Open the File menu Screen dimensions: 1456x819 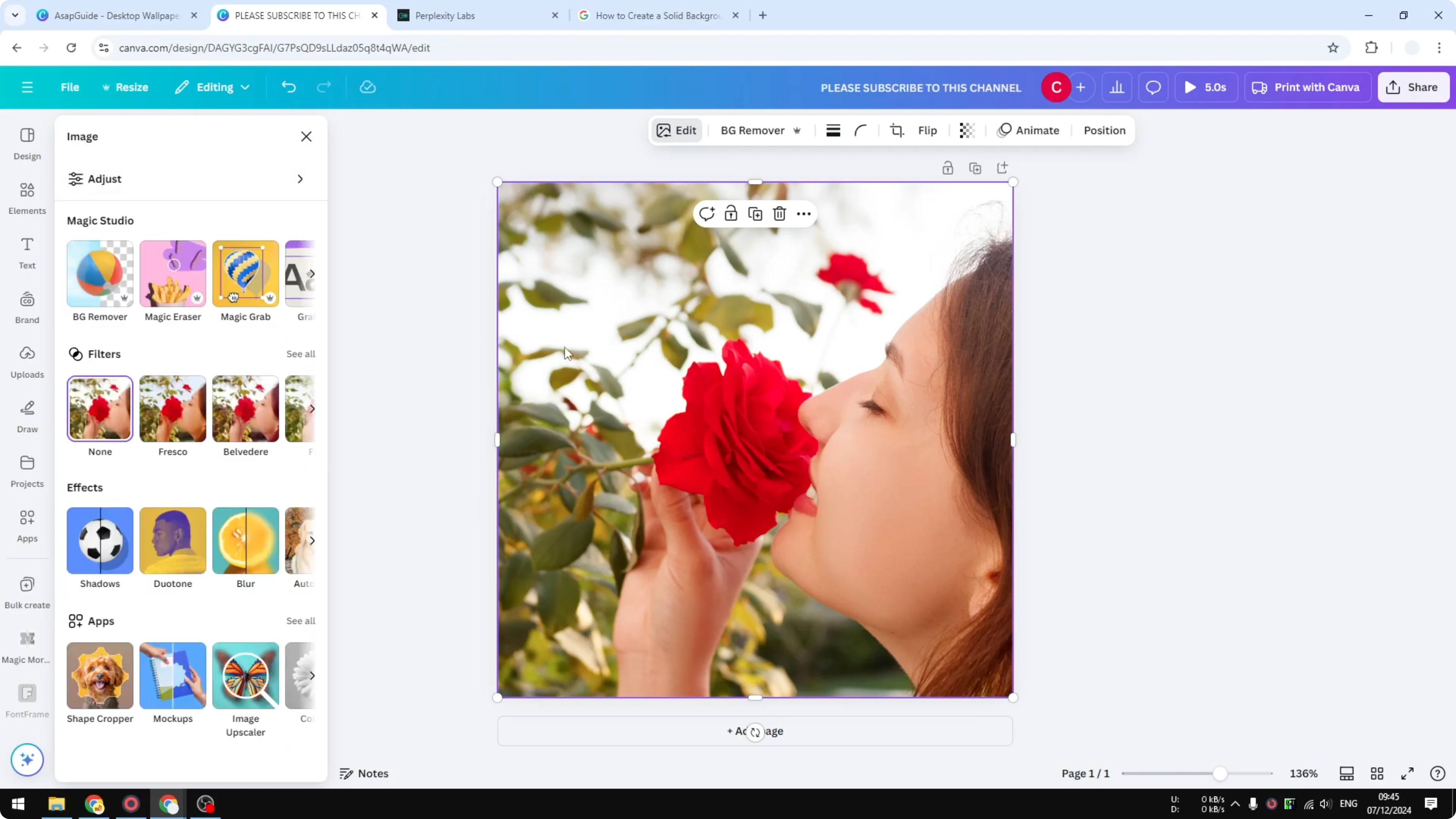tap(70, 87)
